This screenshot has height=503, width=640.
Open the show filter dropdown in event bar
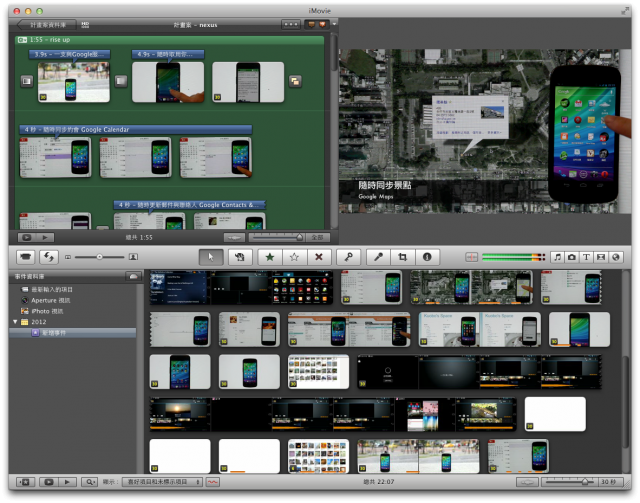[x=162, y=482]
